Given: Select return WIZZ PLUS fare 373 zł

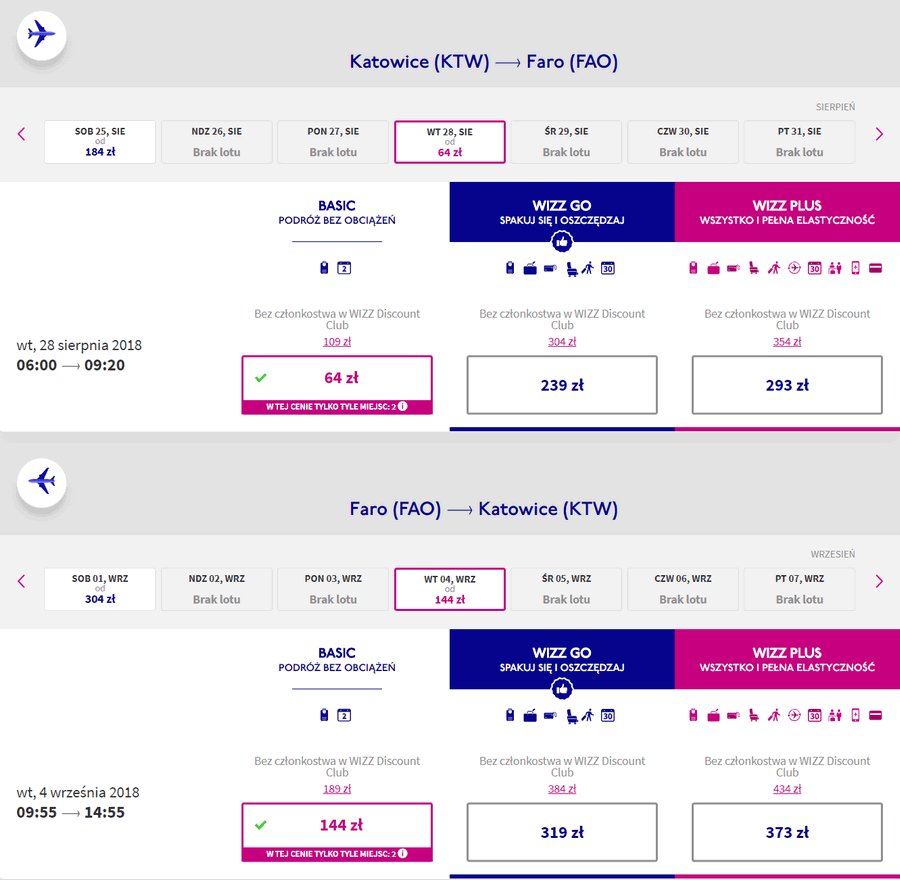Looking at the screenshot, I should pos(787,832).
